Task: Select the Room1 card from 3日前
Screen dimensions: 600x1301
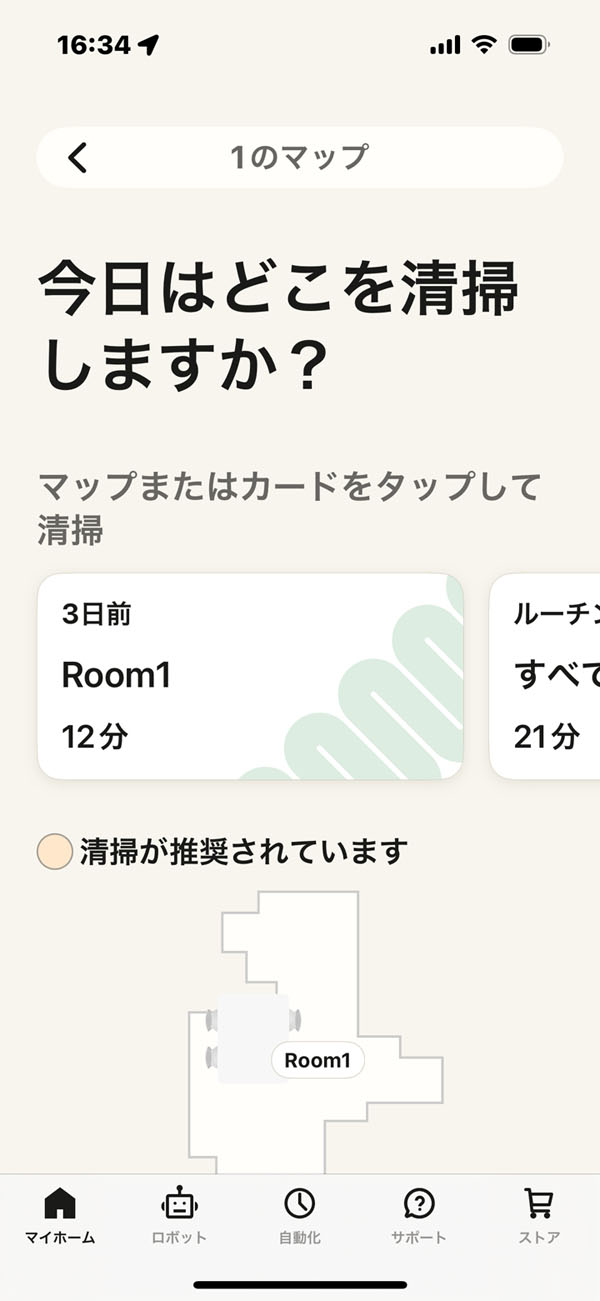Action: pos(250,676)
